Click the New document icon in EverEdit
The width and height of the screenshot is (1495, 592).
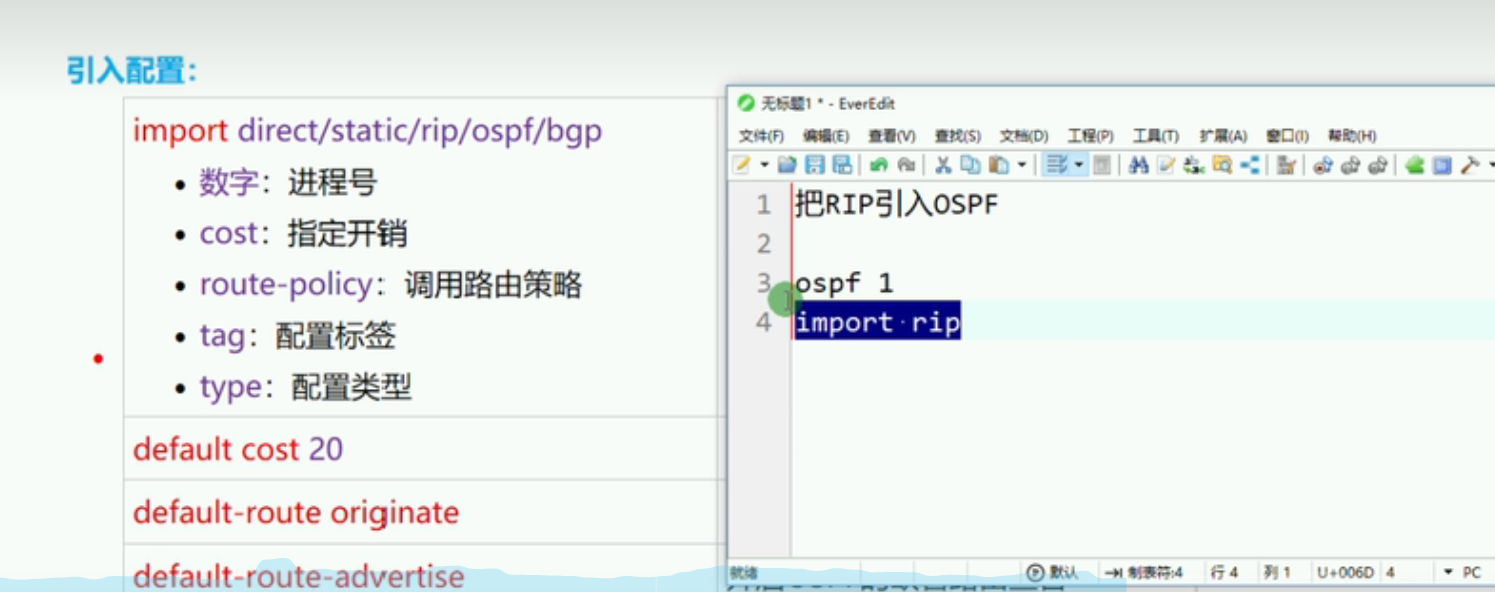[740, 165]
